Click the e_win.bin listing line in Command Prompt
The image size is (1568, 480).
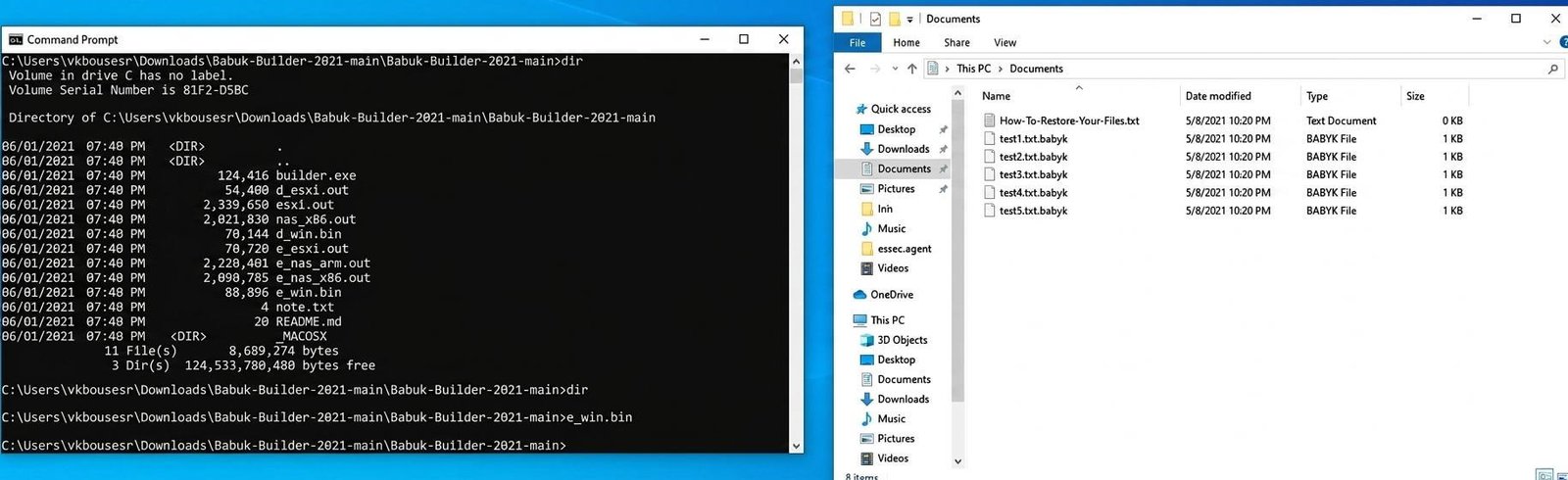[x=171, y=292]
